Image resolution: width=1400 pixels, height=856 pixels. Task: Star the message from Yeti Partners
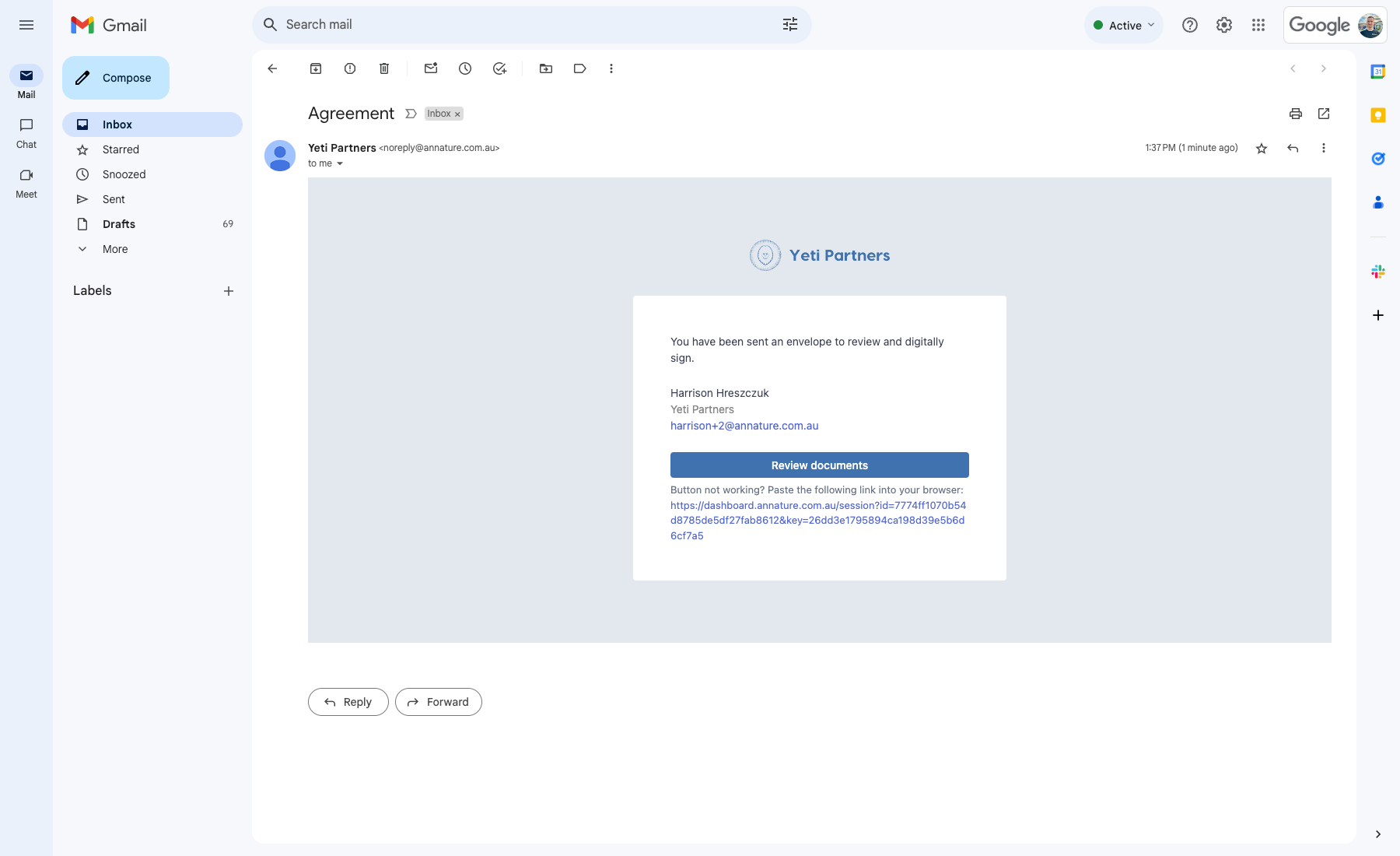1262,148
